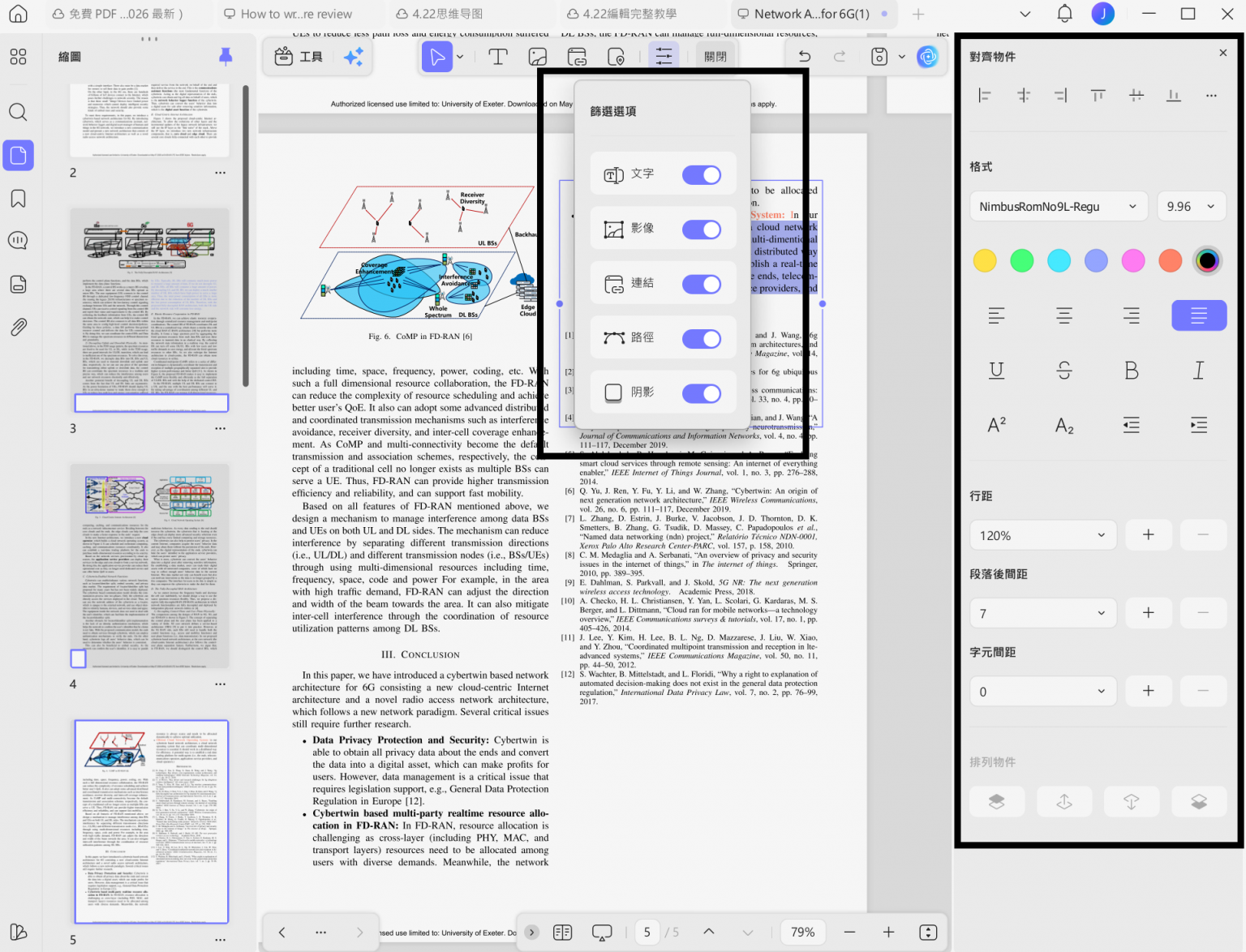Pick the yellow text color swatch

[x=985, y=260]
